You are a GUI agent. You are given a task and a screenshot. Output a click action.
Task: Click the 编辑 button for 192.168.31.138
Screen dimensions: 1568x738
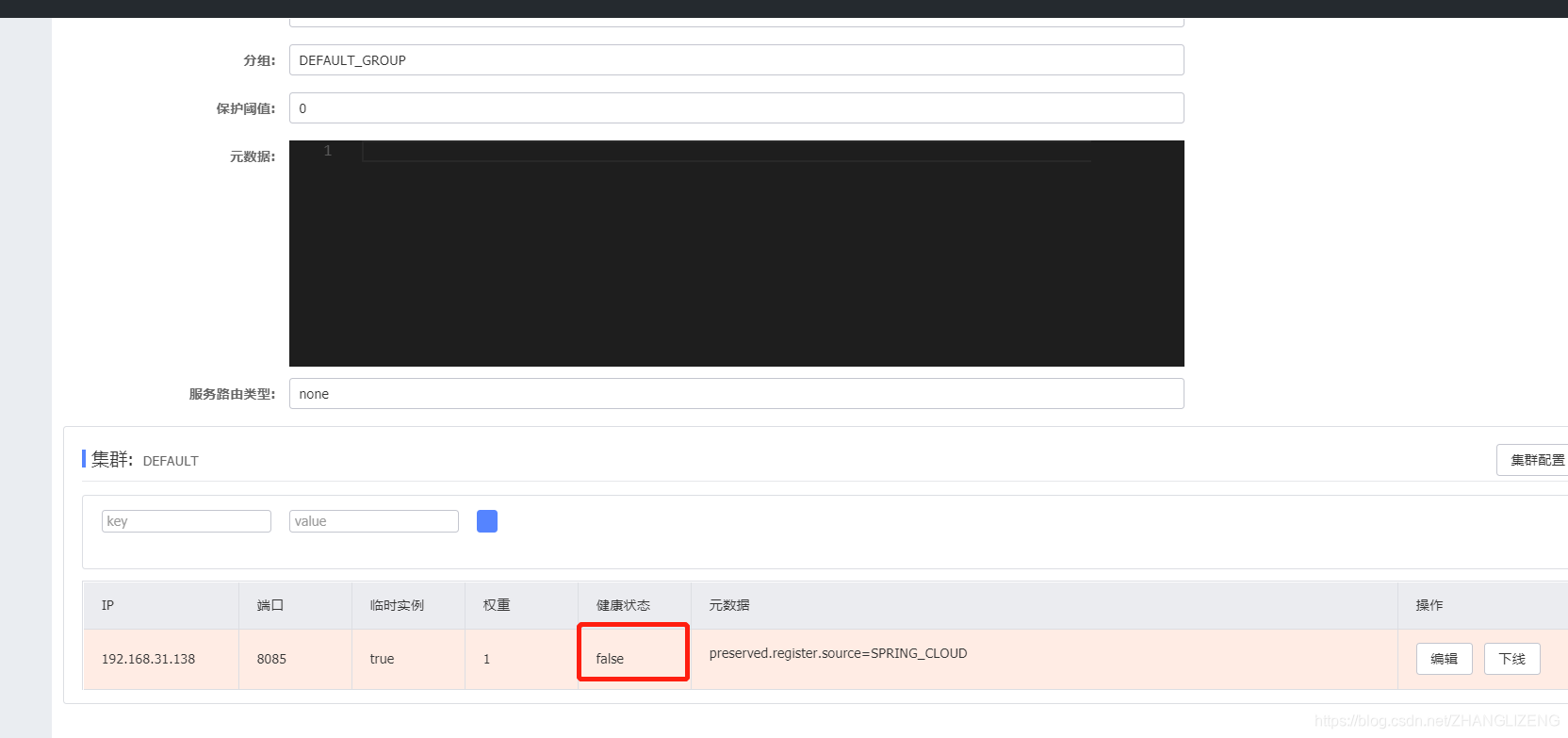[1444, 659]
